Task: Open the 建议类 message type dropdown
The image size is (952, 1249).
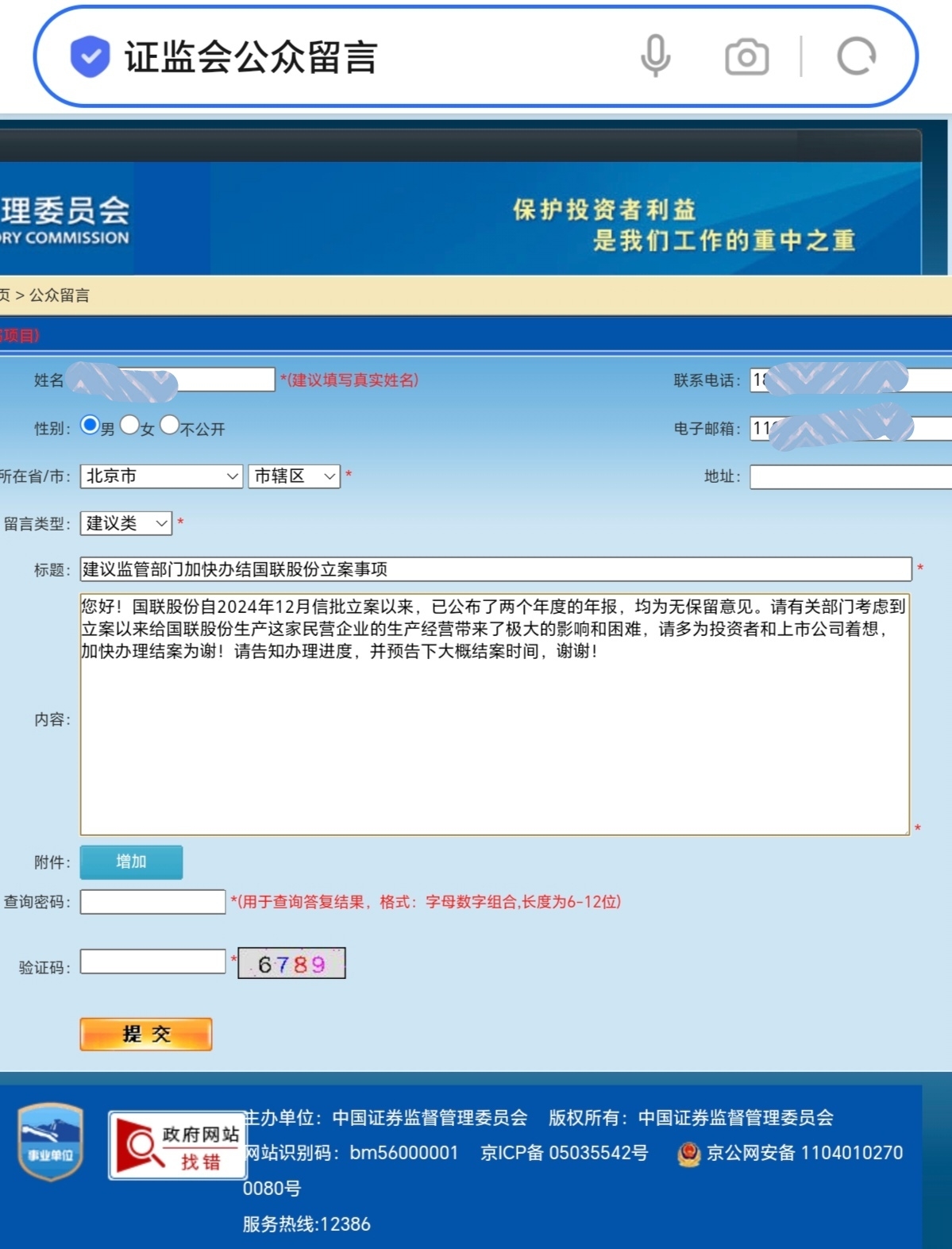Action: (125, 523)
